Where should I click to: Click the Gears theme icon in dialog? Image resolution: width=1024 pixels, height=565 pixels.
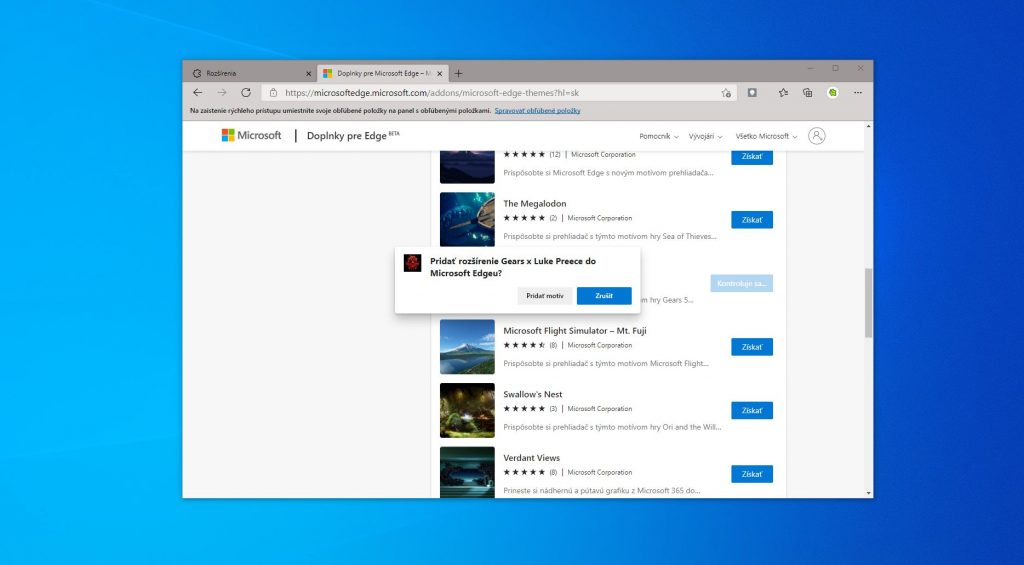[x=412, y=263]
